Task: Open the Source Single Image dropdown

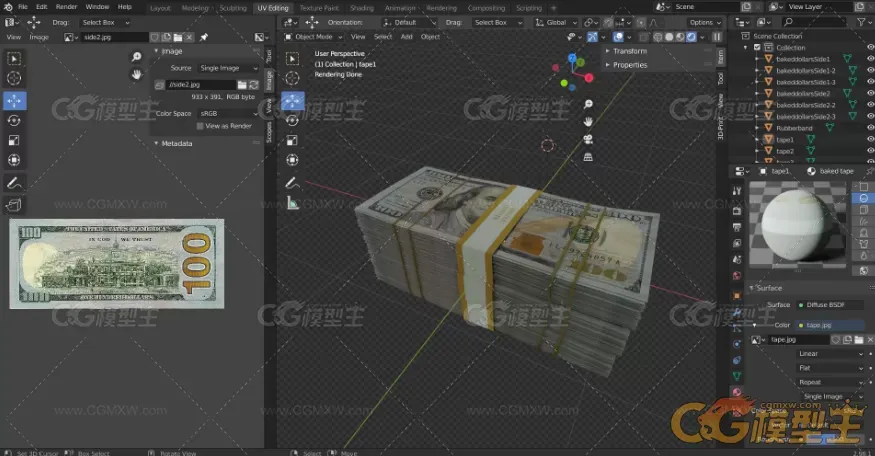Action: pyautogui.click(x=228, y=68)
